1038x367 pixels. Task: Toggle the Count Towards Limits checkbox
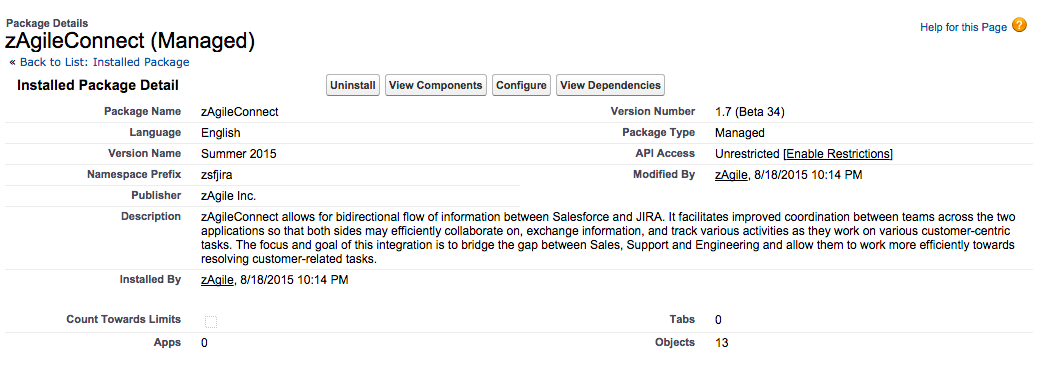(211, 323)
